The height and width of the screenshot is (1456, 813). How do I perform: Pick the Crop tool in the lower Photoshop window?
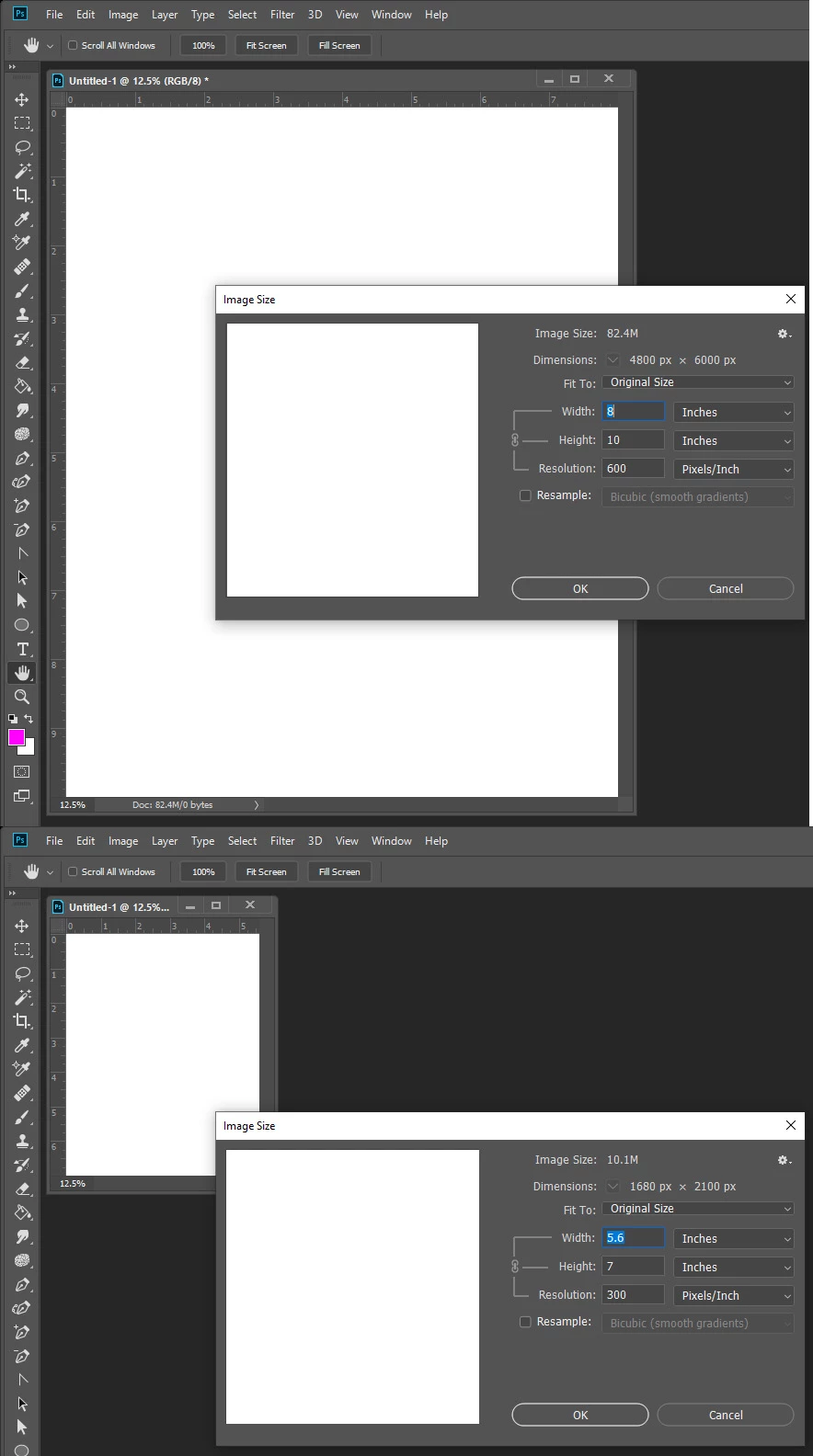22,1021
